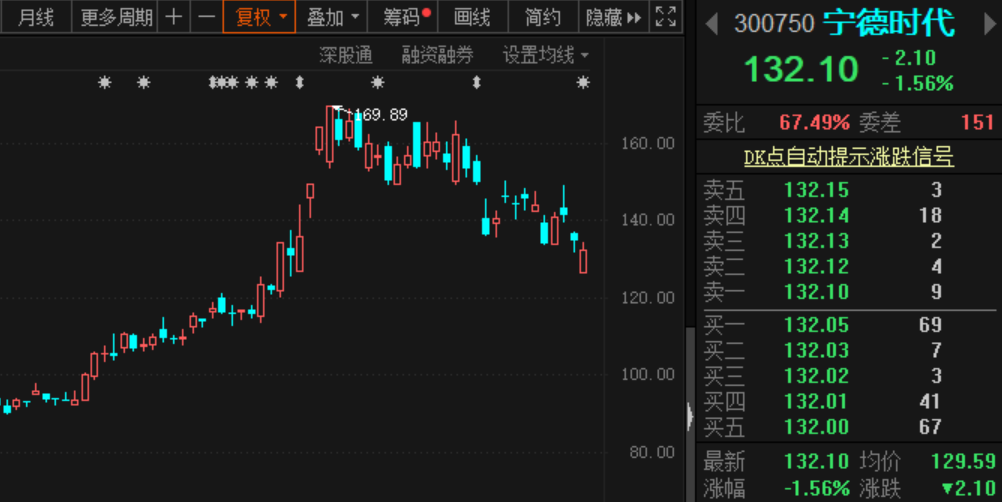Click the 融资融券 label
Image resolution: width=1002 pixels, height=502 pixels.
coord(438,55)
